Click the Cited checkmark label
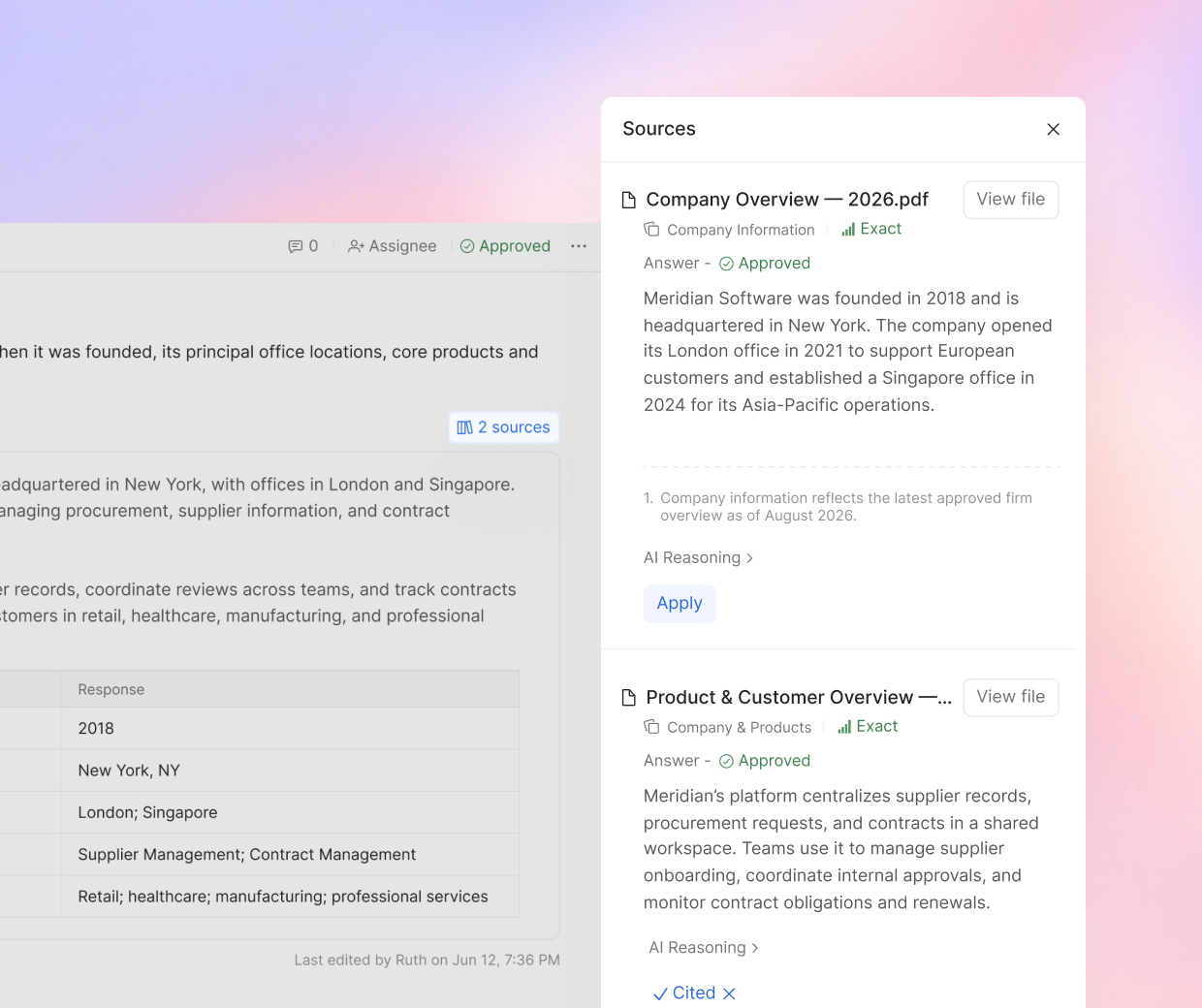 pos(684,993)
